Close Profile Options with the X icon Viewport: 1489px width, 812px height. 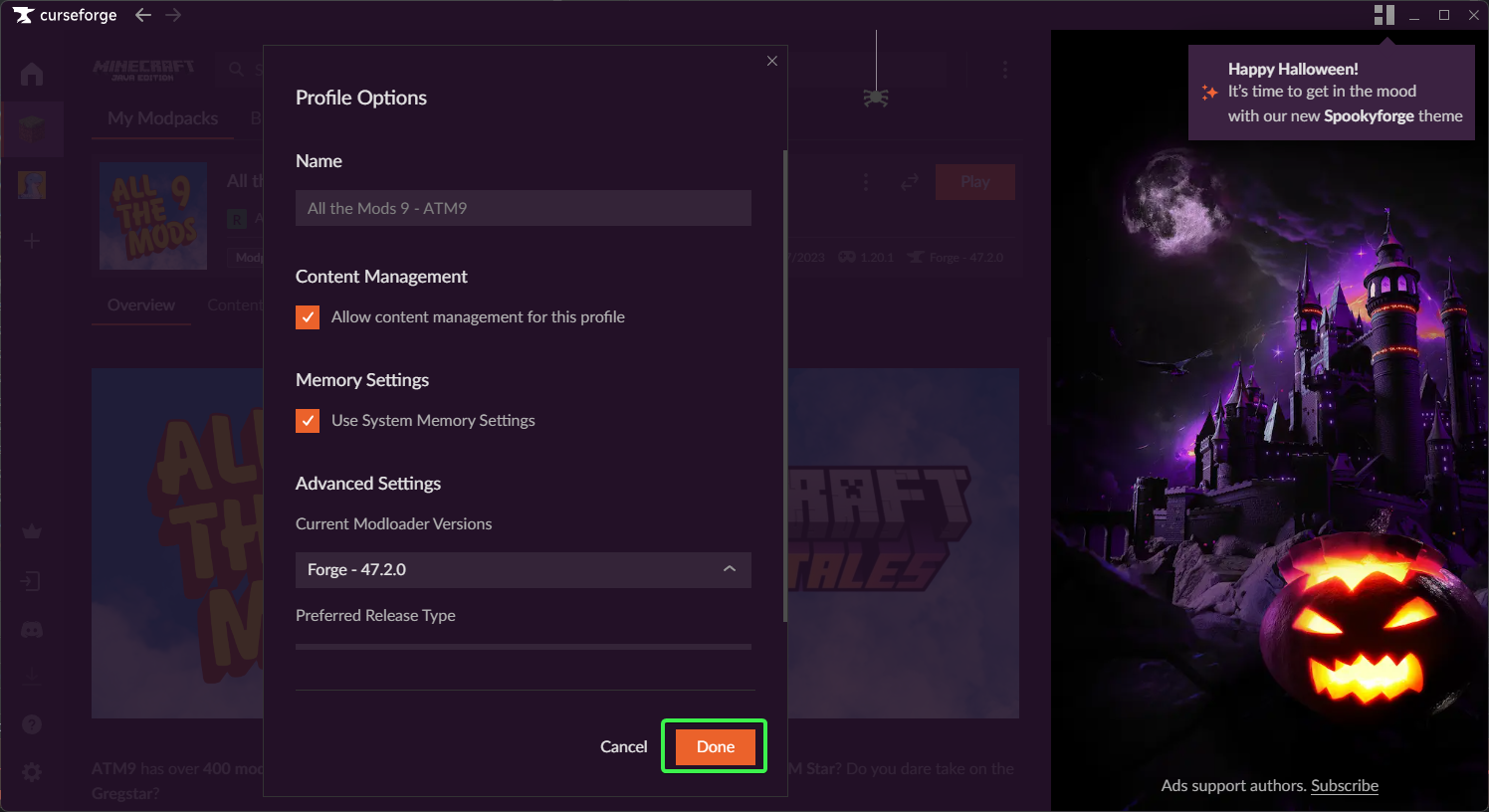click(x=771, y=61)
